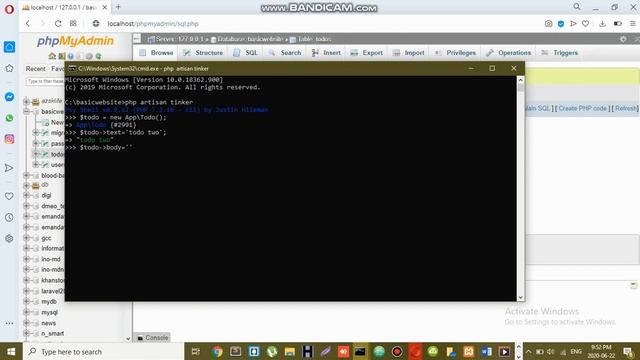The image size is (640, 360).
Task: Go back with browser back arrow
Action: click(x=28, y=24)
